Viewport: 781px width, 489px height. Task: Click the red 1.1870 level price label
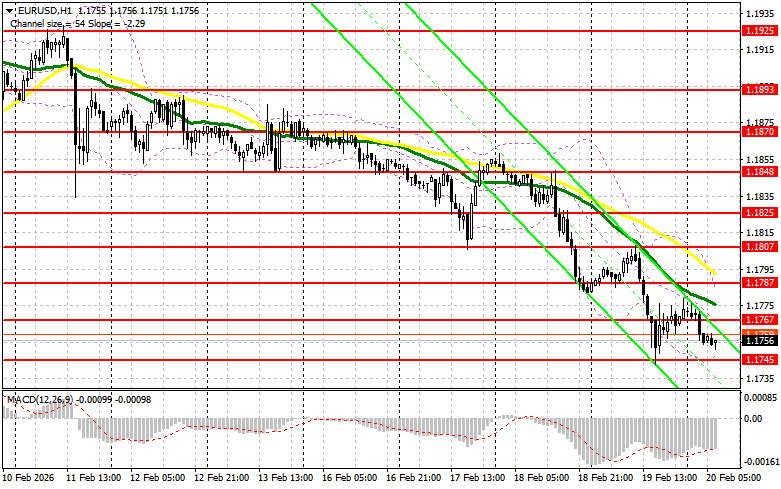[760, 132]
